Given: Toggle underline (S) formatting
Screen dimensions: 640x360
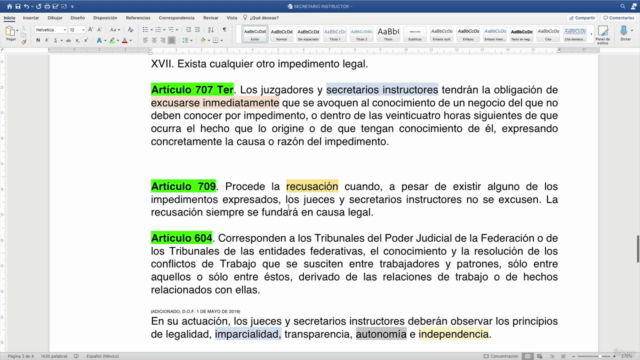Looking at the screenshot, I should [x=56, y=40].
